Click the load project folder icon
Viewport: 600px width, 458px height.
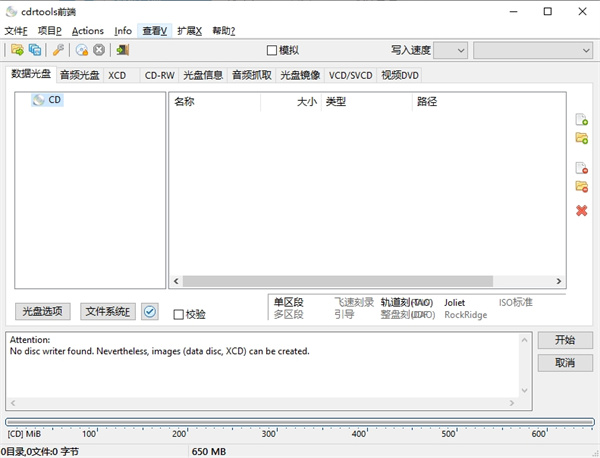tap(17, 50)
